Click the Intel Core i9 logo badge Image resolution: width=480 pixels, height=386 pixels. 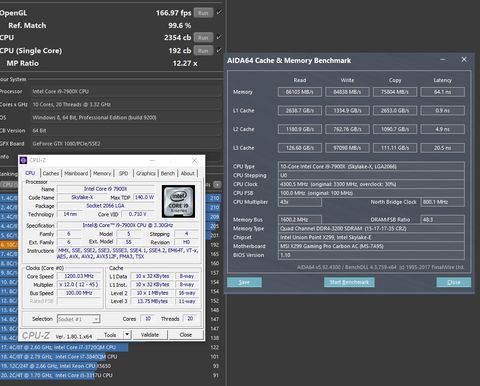[x=178, y=201]
